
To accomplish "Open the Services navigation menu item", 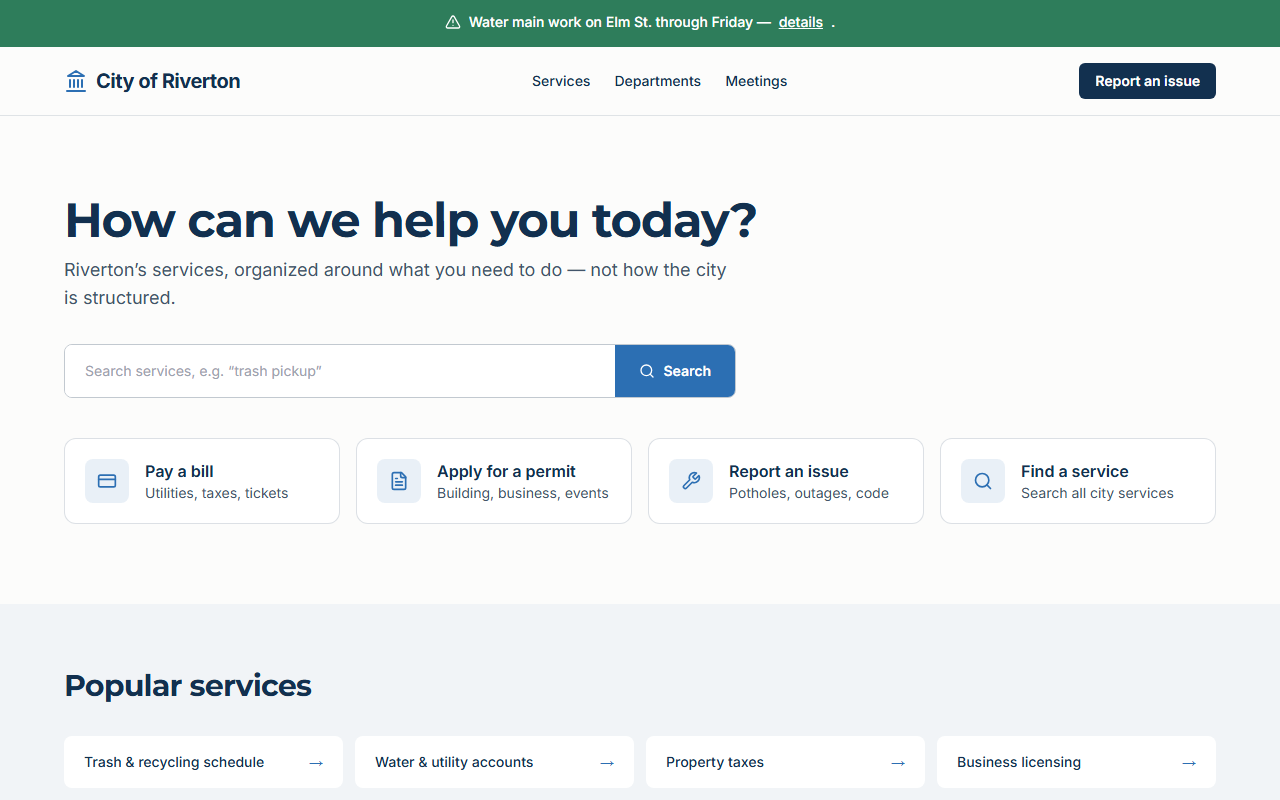I will coord(561,81).
